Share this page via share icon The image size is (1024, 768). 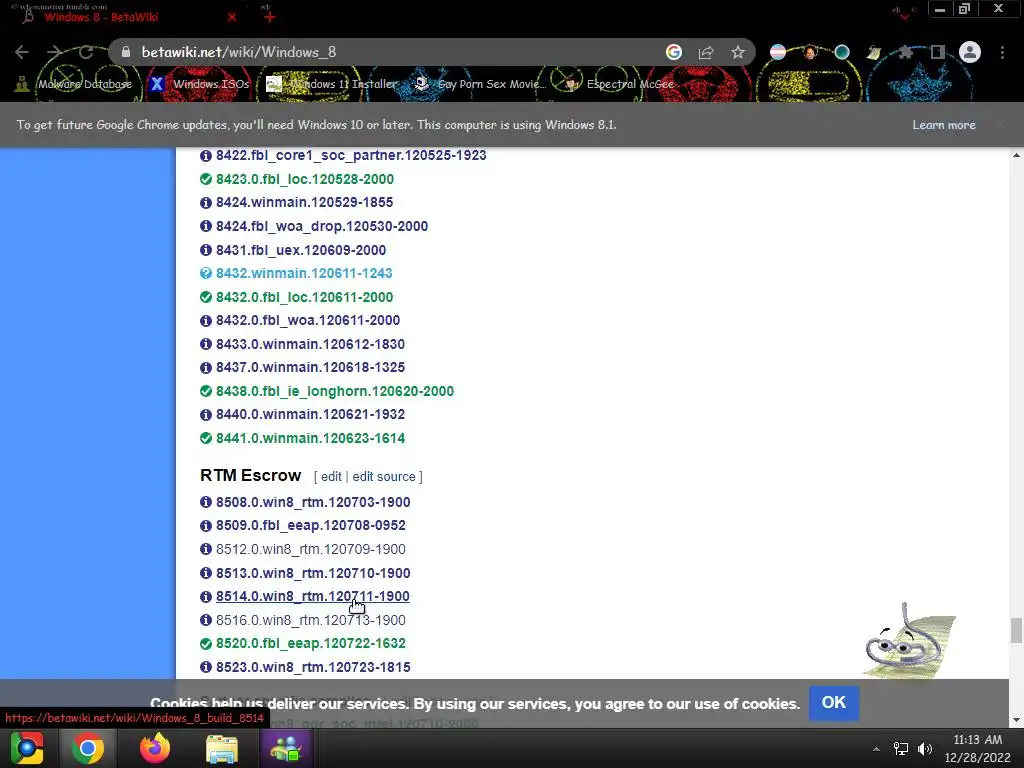click(706, 52)
